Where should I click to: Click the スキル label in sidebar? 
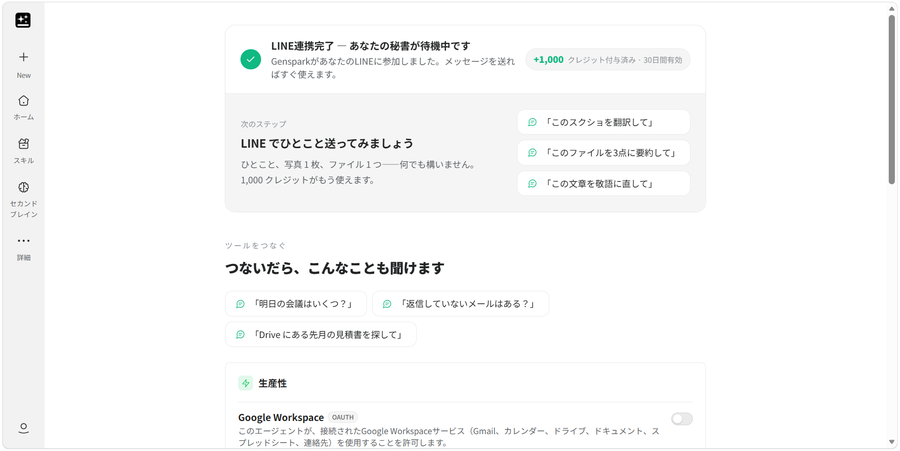[x=24, y=161]
